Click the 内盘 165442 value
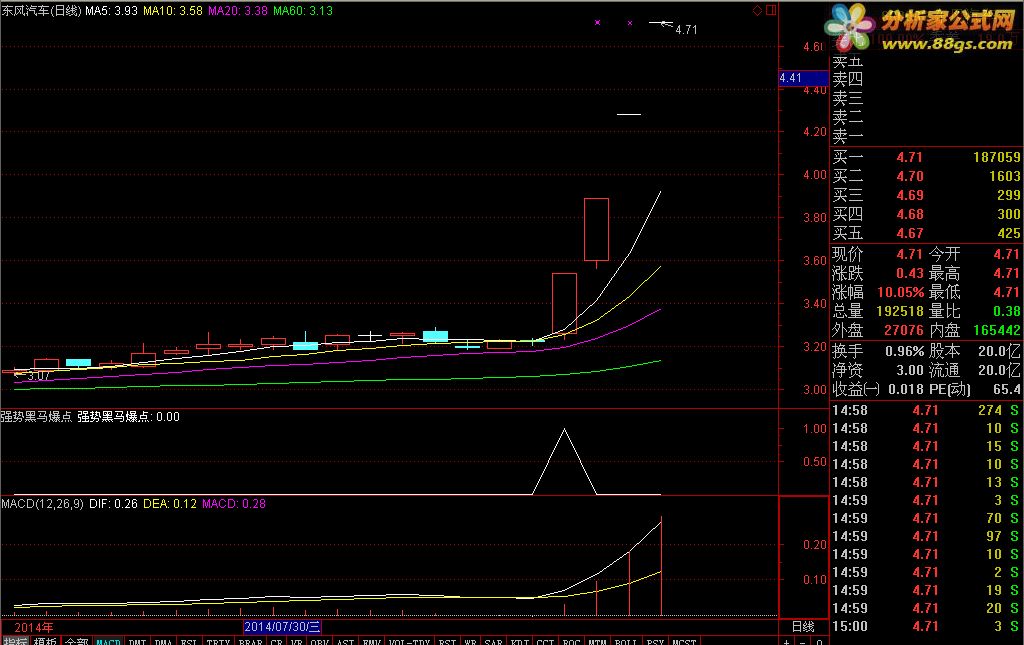The image size is (1024, 645). tap(997, 330)
